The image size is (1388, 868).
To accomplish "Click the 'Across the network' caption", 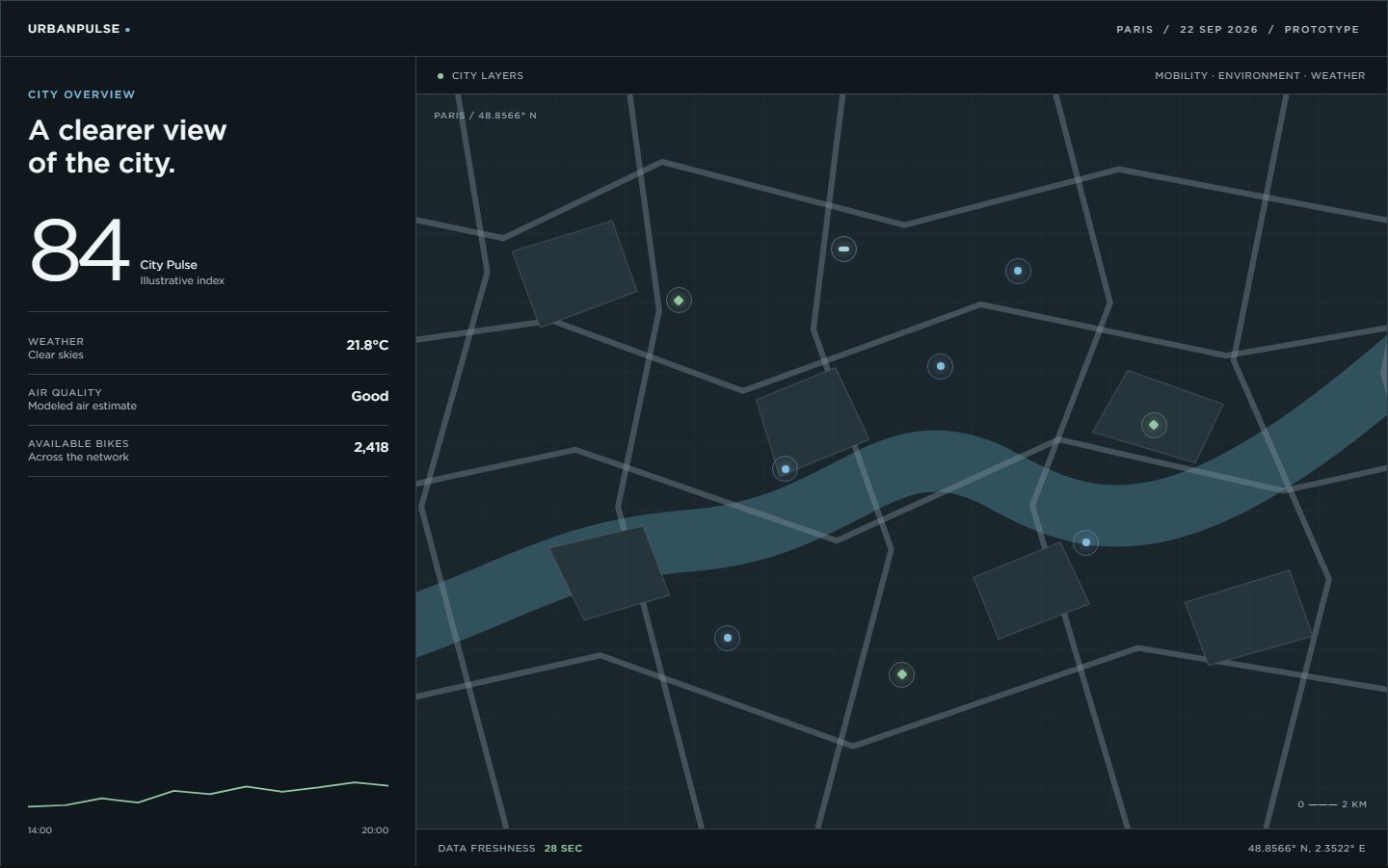I will click(78, 458).
